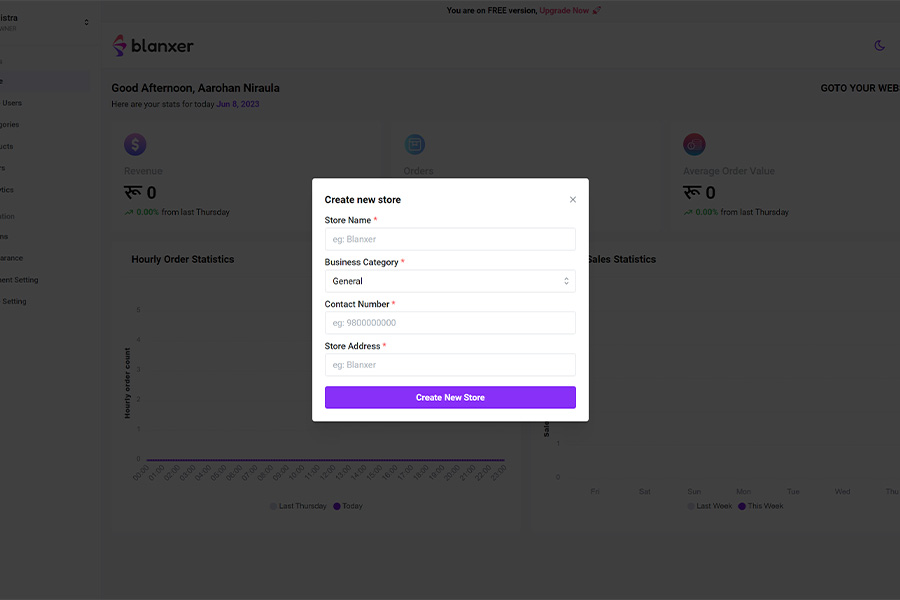
Task: Click the Blanxer logo
Action: click(x=153, y=45)
